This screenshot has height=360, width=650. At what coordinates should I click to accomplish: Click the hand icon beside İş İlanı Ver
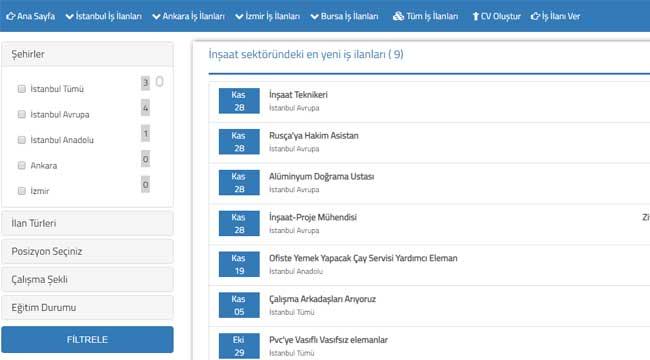coord(535,16)
